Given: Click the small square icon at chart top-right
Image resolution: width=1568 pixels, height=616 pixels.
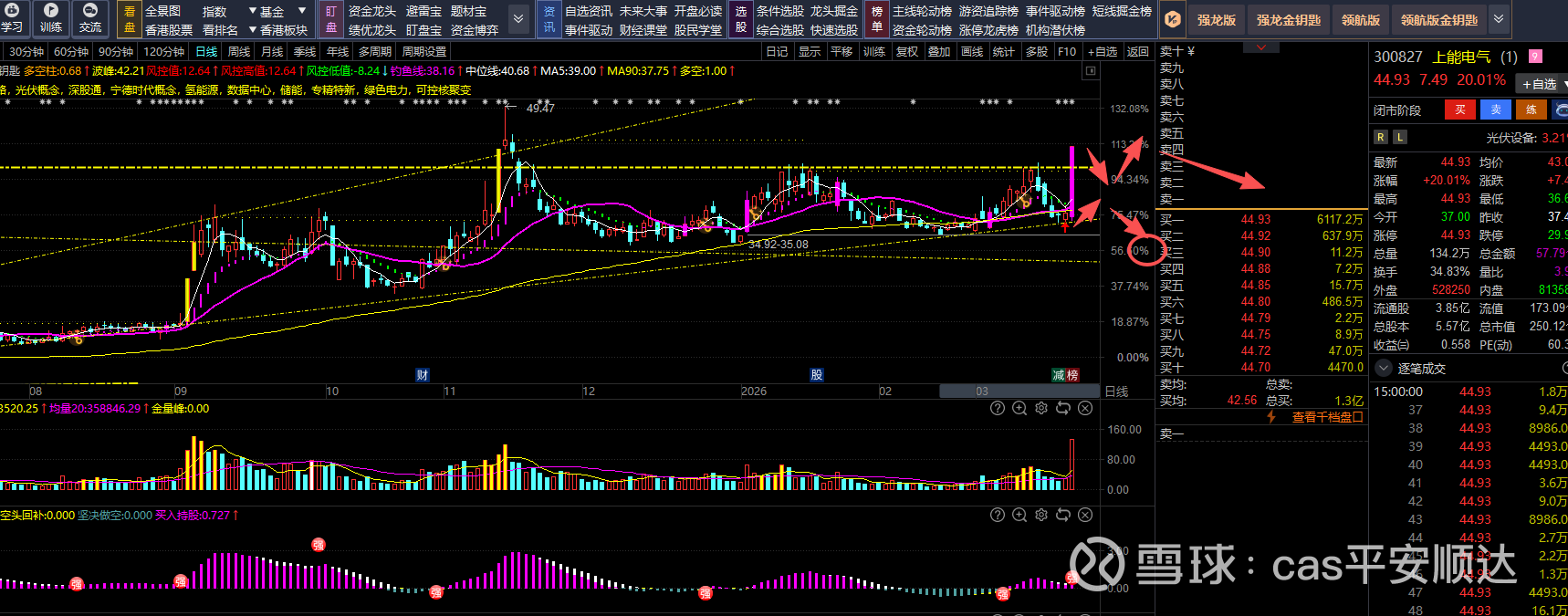Looking at the screenshot, I should [1090, 71].
